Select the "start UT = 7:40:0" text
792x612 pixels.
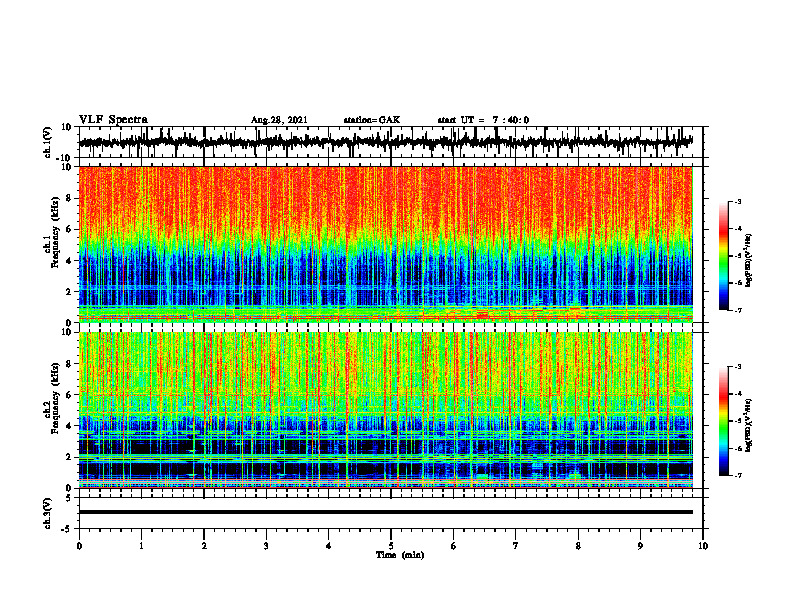click(x=483, y=120)
